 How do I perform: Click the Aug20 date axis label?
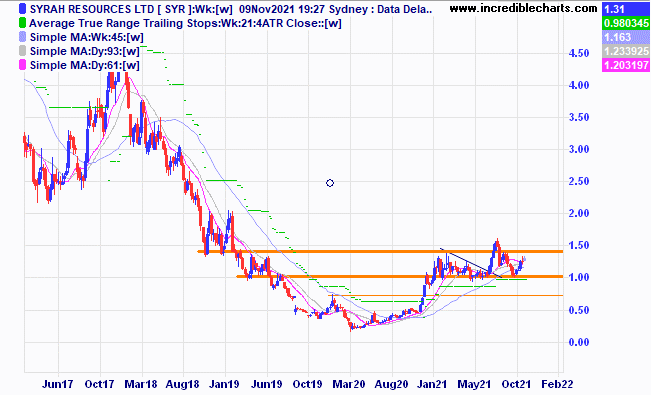391,384
